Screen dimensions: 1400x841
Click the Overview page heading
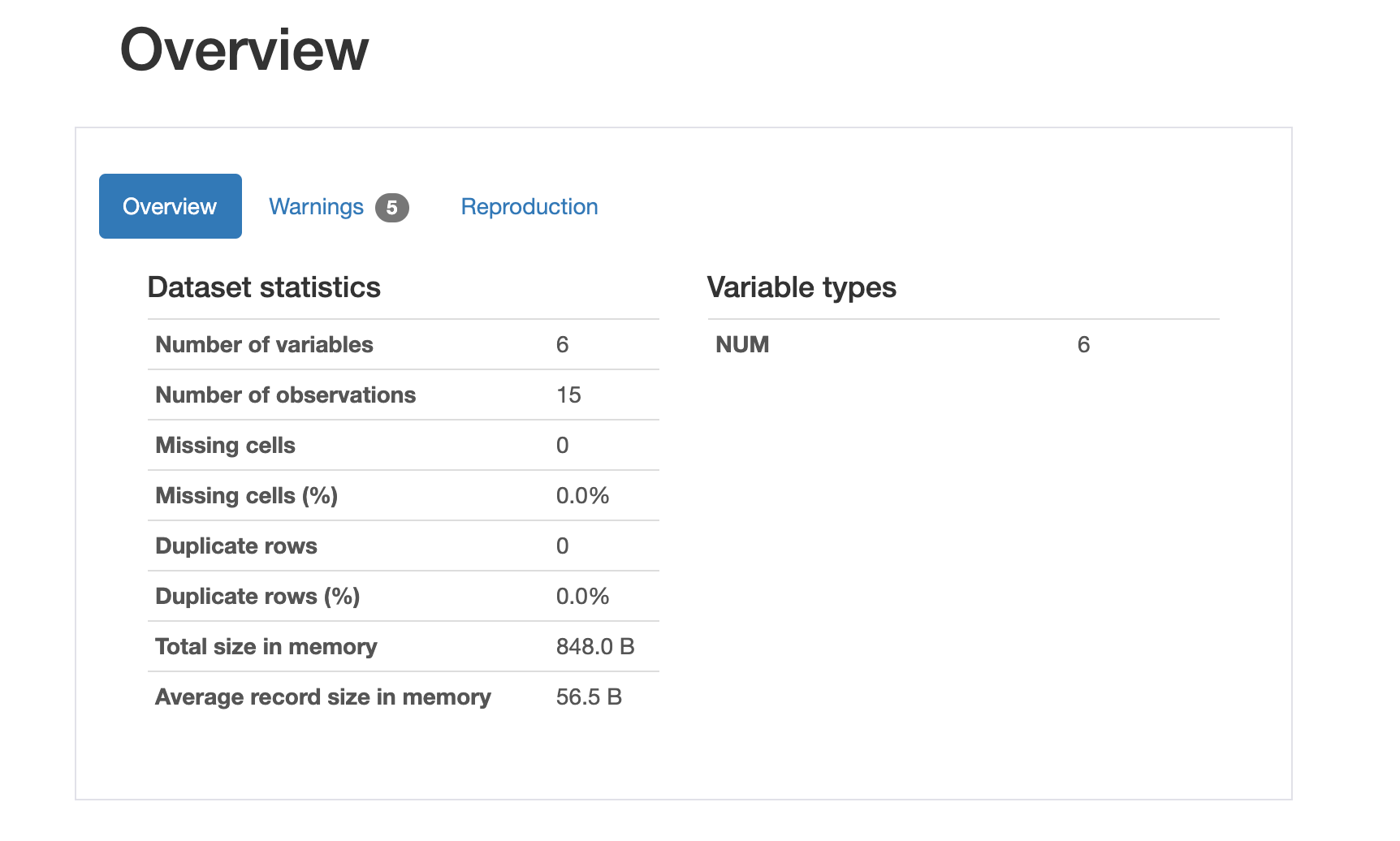click(x=243, y=50)
